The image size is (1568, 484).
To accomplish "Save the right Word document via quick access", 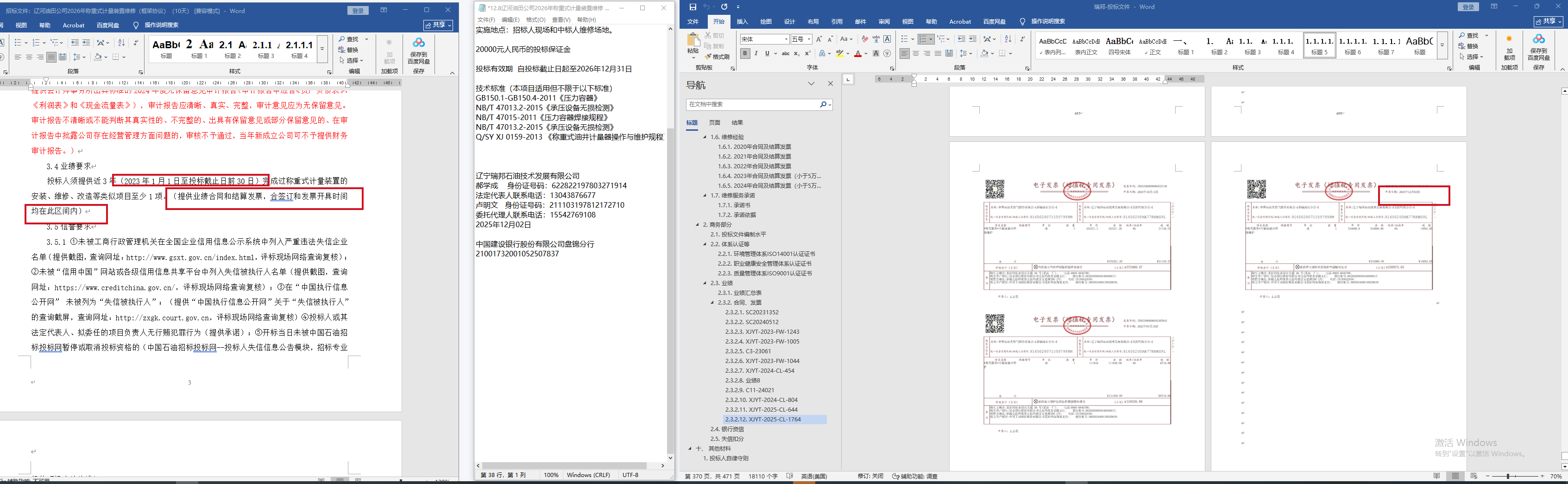I will (x=693, y=6).
